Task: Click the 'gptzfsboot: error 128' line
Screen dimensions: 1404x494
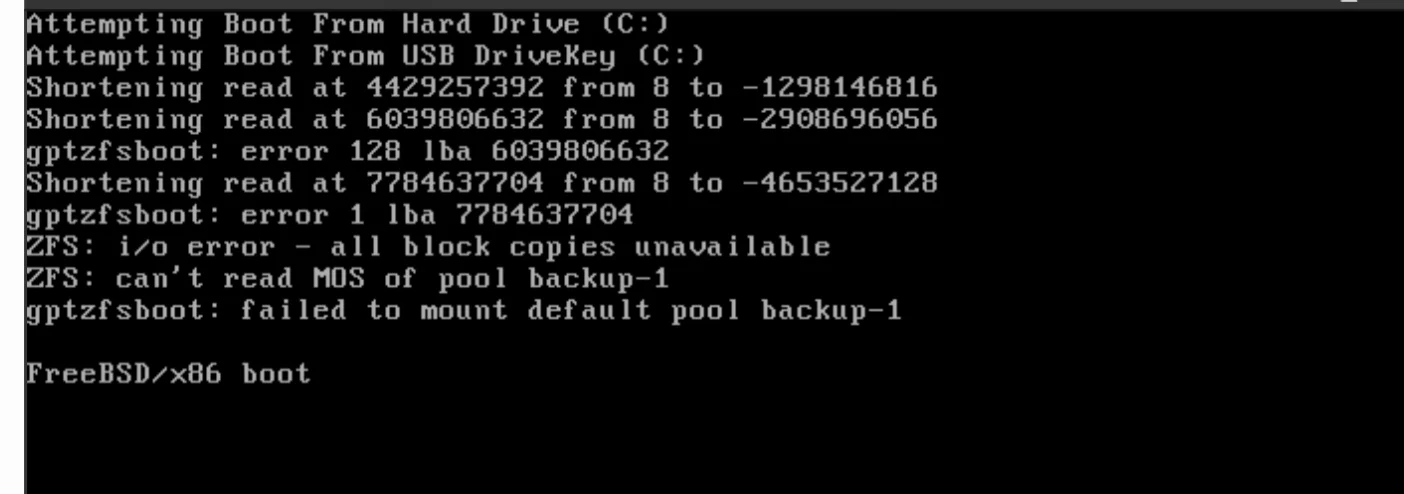Action: click(347, 152)
